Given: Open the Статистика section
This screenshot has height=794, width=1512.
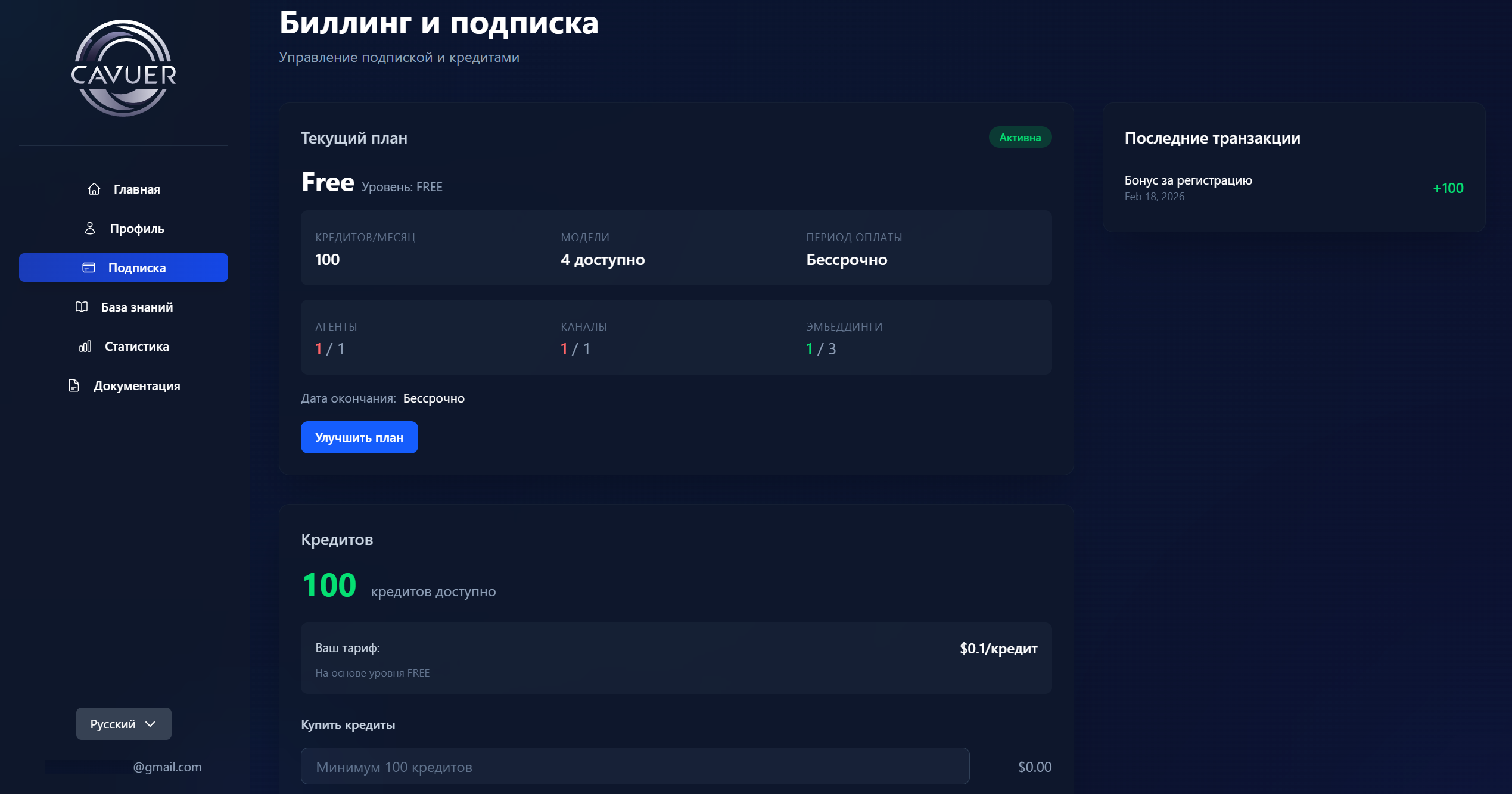Looking at the screenshot, I should pyautogui.click(x=136, y=347).
